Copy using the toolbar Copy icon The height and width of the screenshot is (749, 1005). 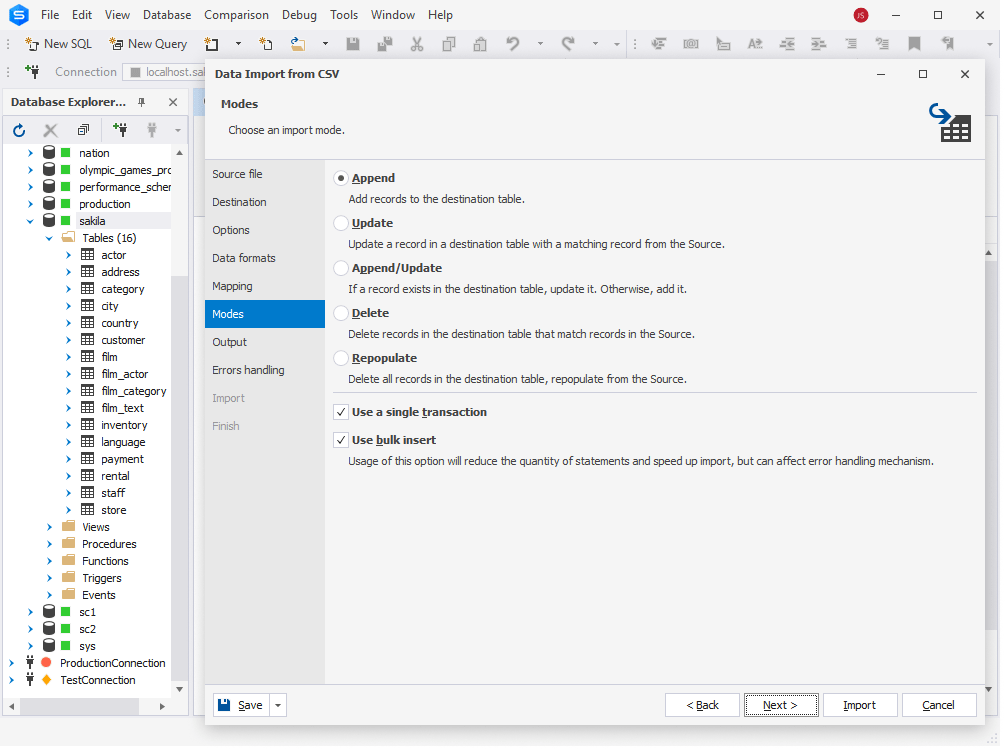point(448,43)
